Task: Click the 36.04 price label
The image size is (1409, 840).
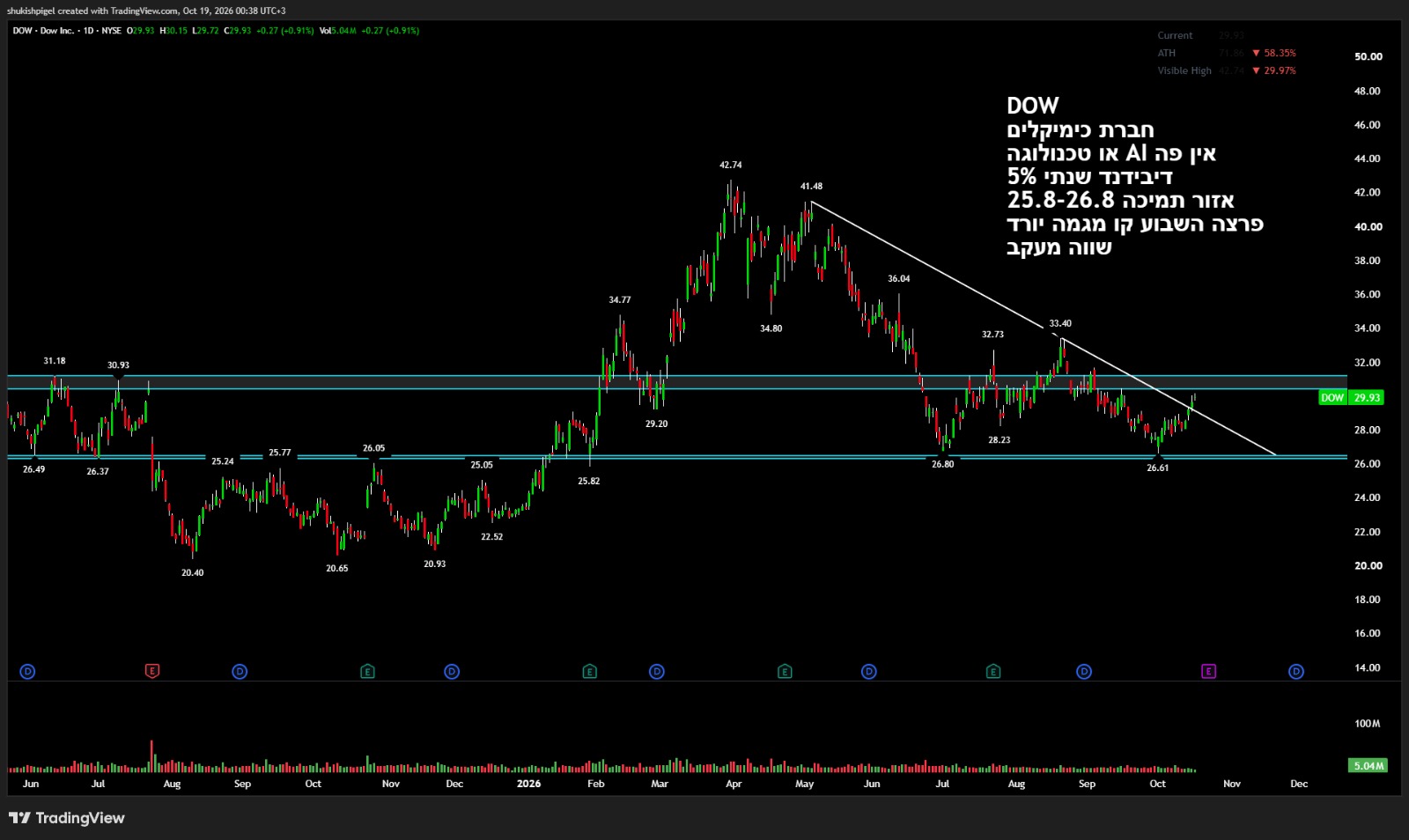Action: [898, 278]
